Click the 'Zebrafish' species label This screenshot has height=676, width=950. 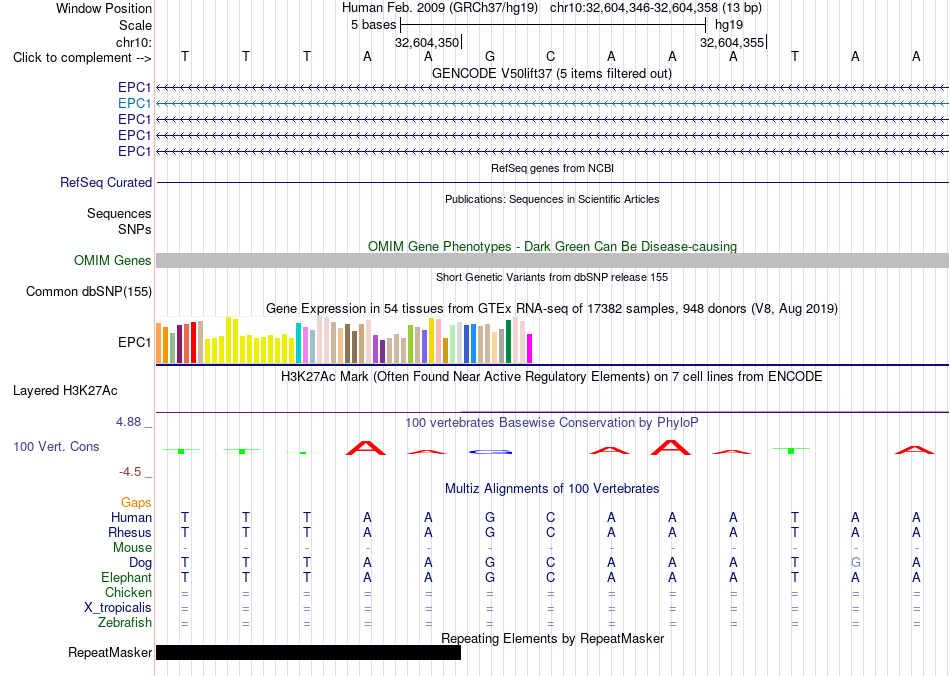125,623
